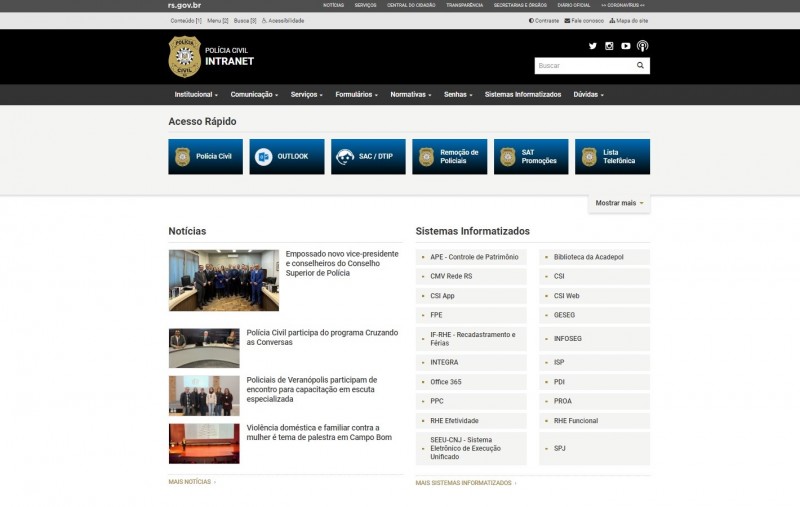The width and height of the screenshot is (800, 507).
Task: Jump to Busca [3] shortcut
Action: pyautogui.click(x=245, y=21)
